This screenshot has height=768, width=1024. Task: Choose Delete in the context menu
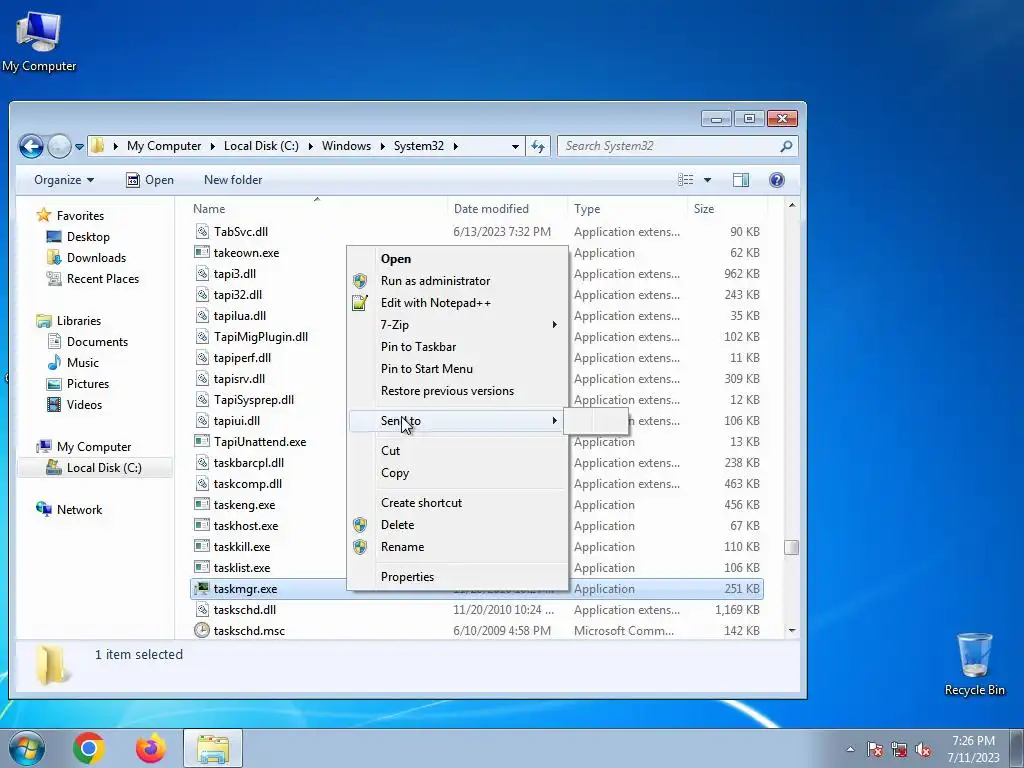point(457,525)
